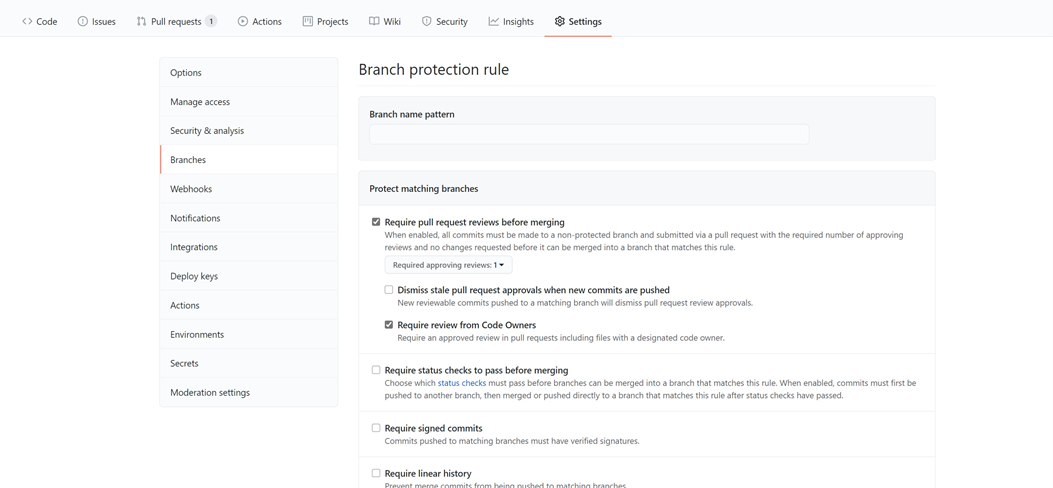Click the Projects board icon
The height and width of the screenshot is (488, 1053).
point(308,21)
